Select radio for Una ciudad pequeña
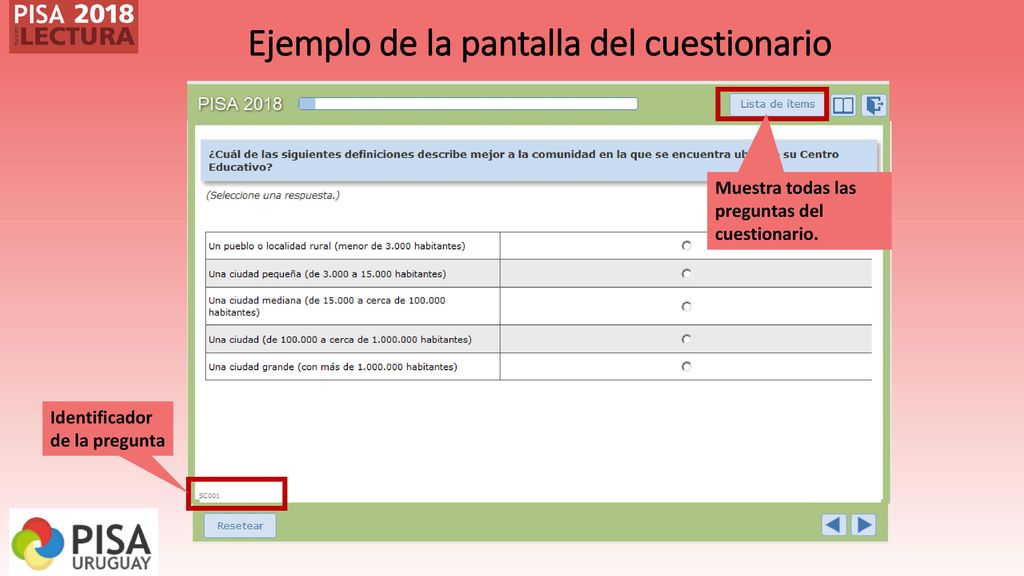 pyautogui.click(x=686, y=274)
